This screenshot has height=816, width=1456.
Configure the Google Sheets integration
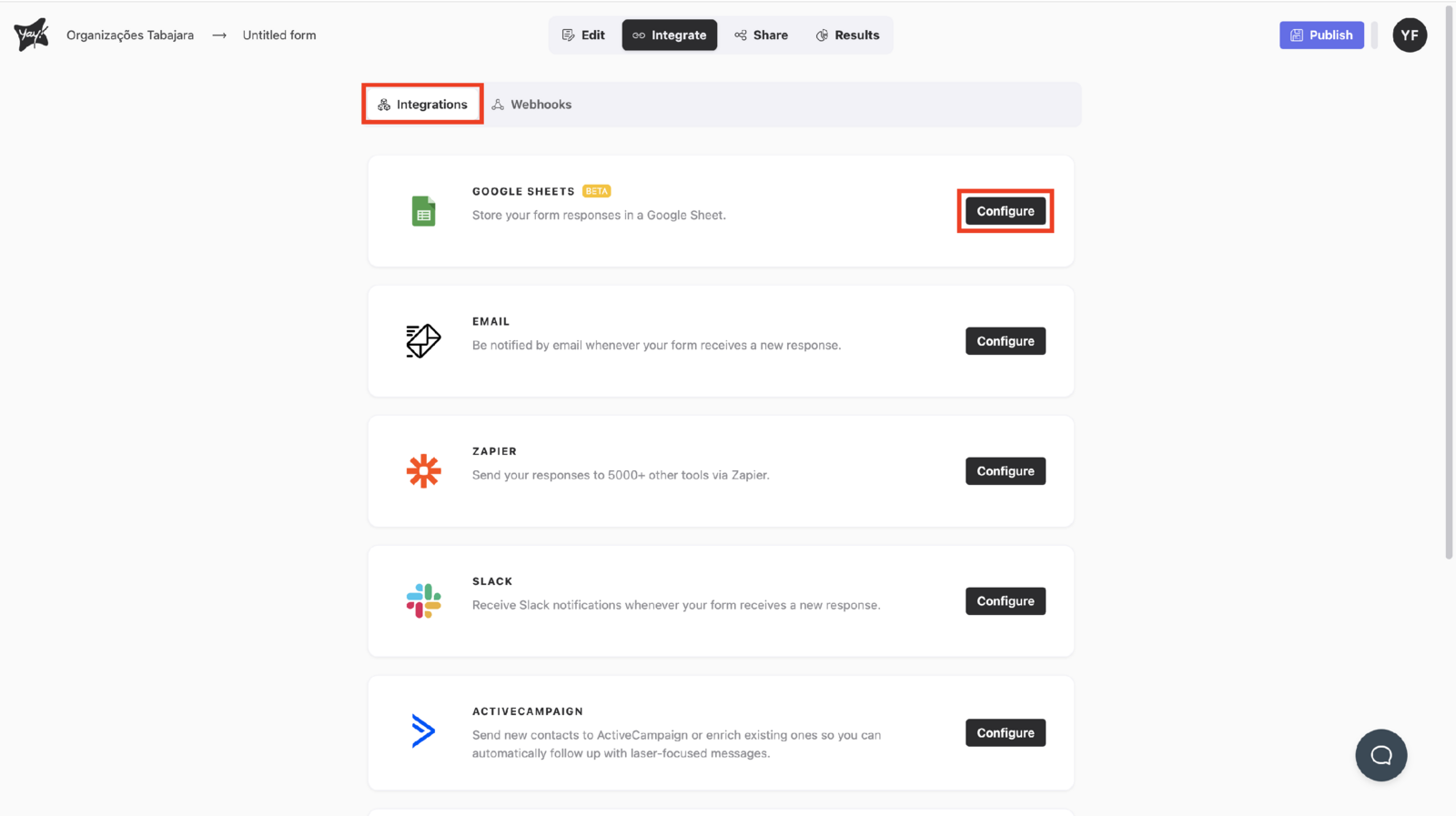(x=1005, y=211)
